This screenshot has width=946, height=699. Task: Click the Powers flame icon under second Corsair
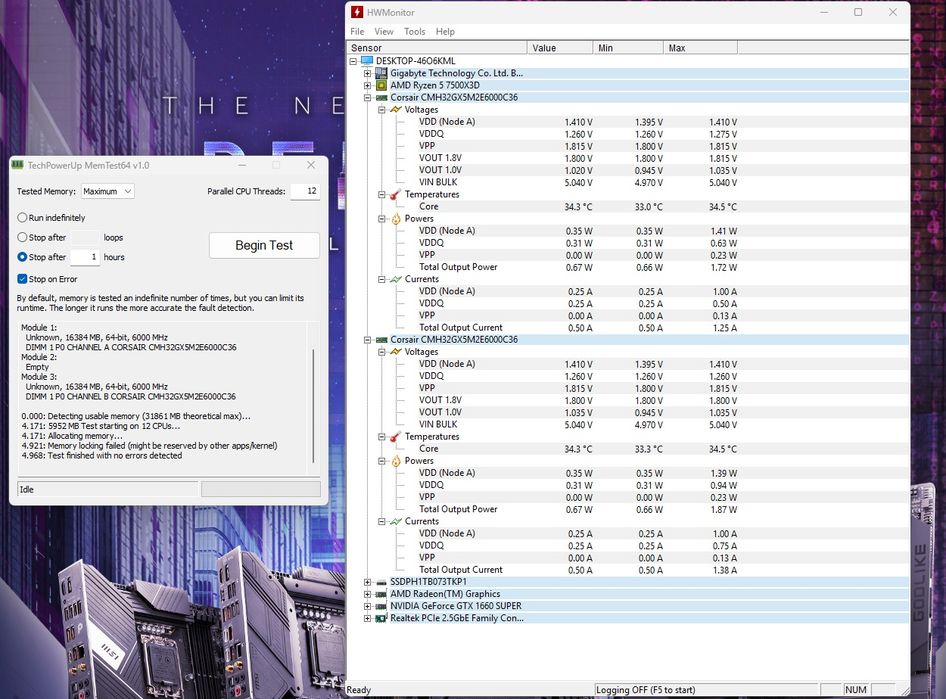(x=396, y=461)
